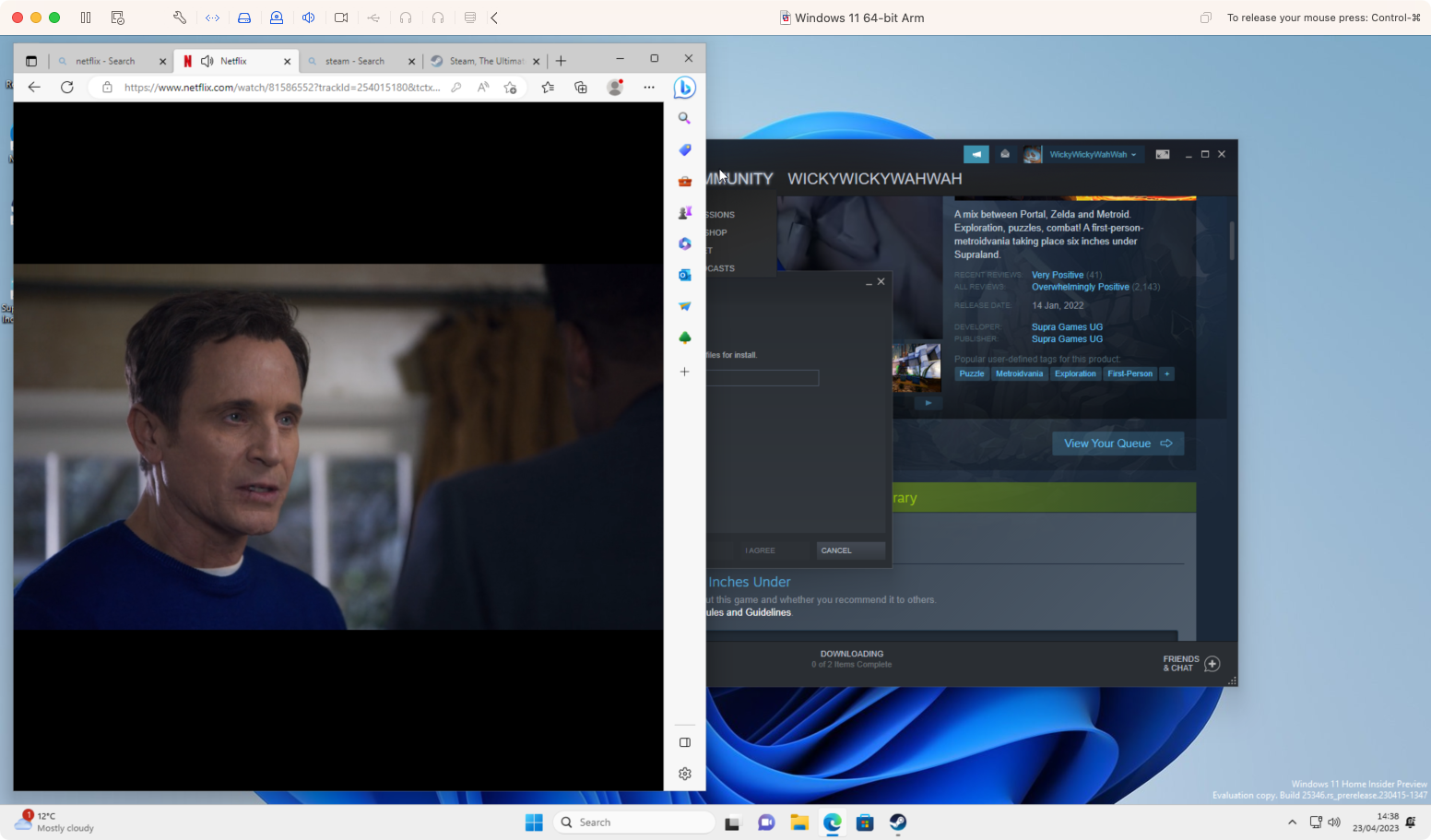The height and width of the screenshot is (840, 1431).
Task: Open Edge sidebar settings gear
Action: click(x=684, y=774)
